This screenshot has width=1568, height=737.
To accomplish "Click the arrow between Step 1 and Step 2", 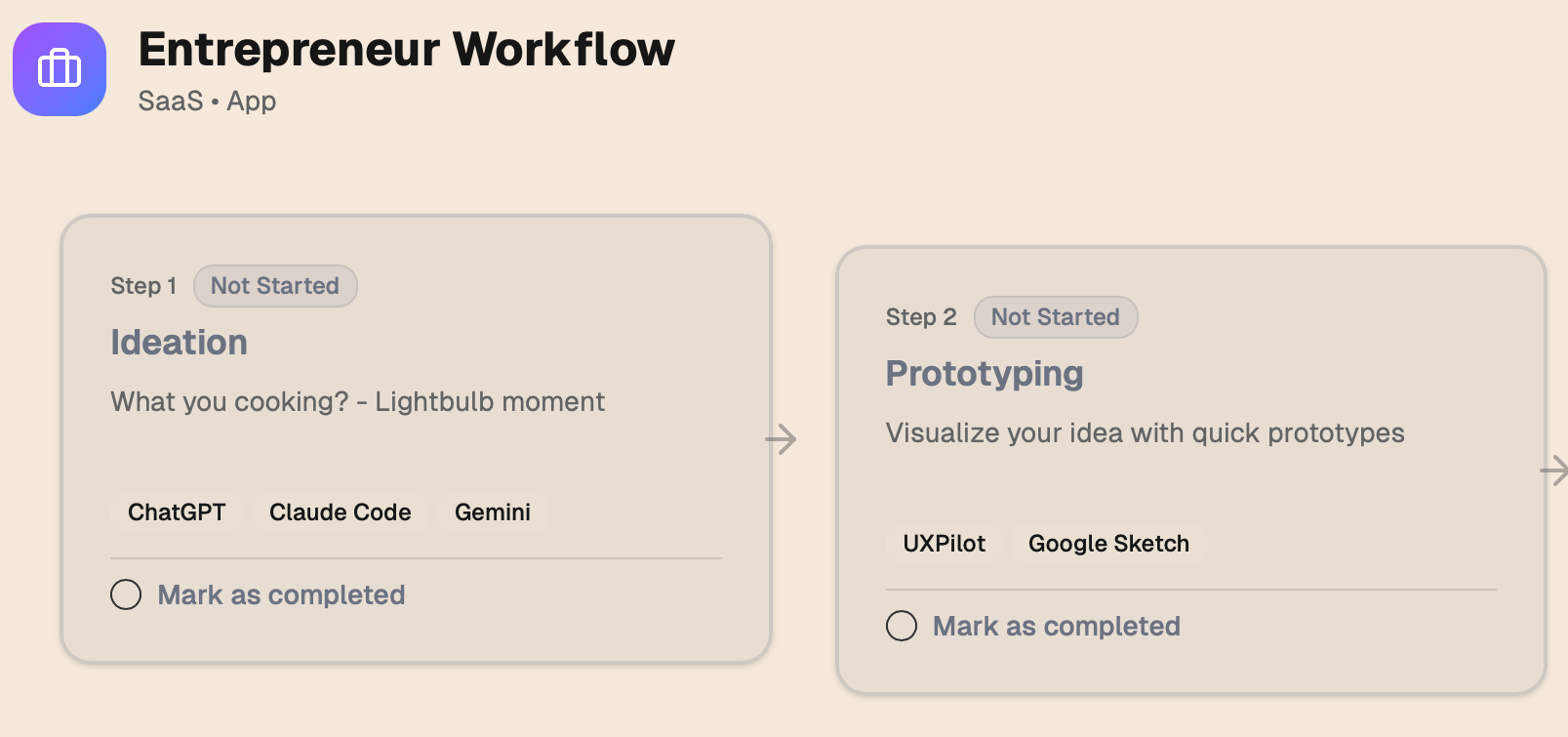I will pos(781,439).
